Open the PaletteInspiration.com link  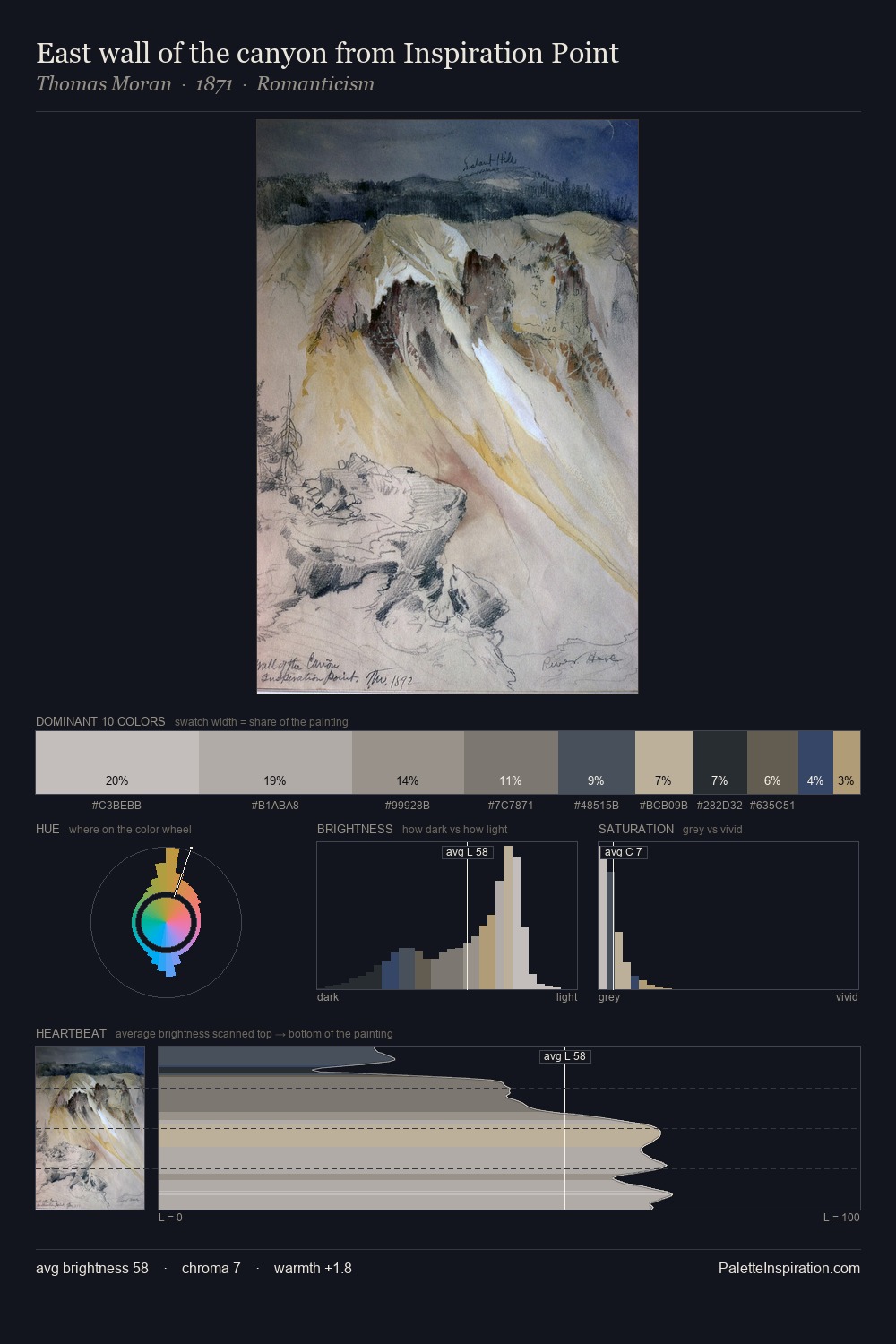pos(789,1269)
